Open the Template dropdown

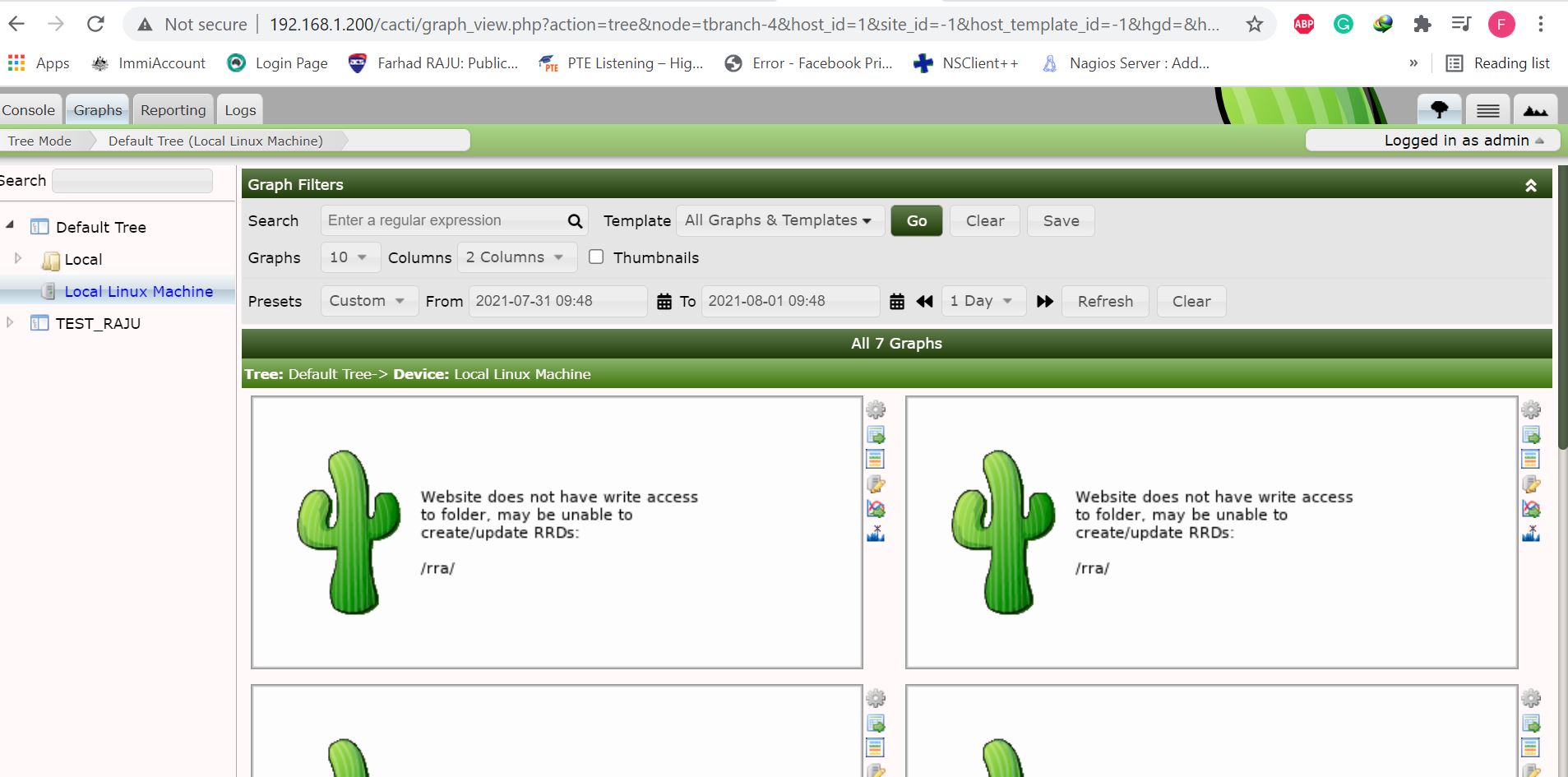780,220
